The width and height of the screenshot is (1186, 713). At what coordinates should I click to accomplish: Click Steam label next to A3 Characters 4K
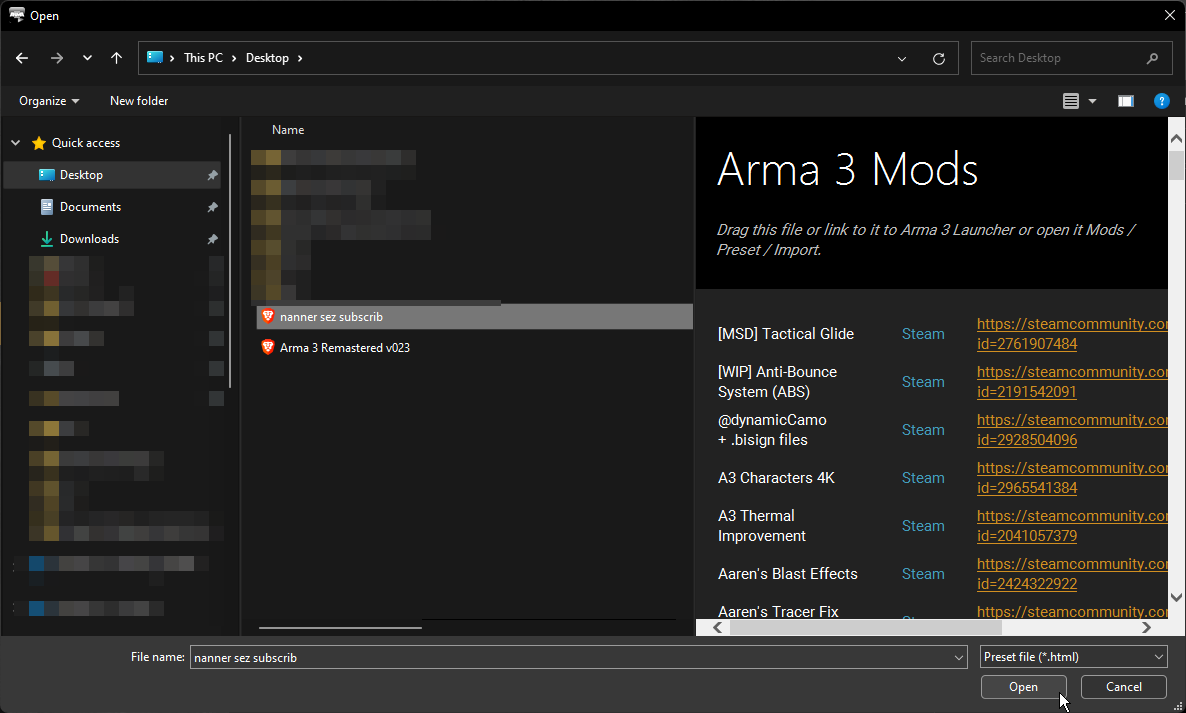pos(923,478)
